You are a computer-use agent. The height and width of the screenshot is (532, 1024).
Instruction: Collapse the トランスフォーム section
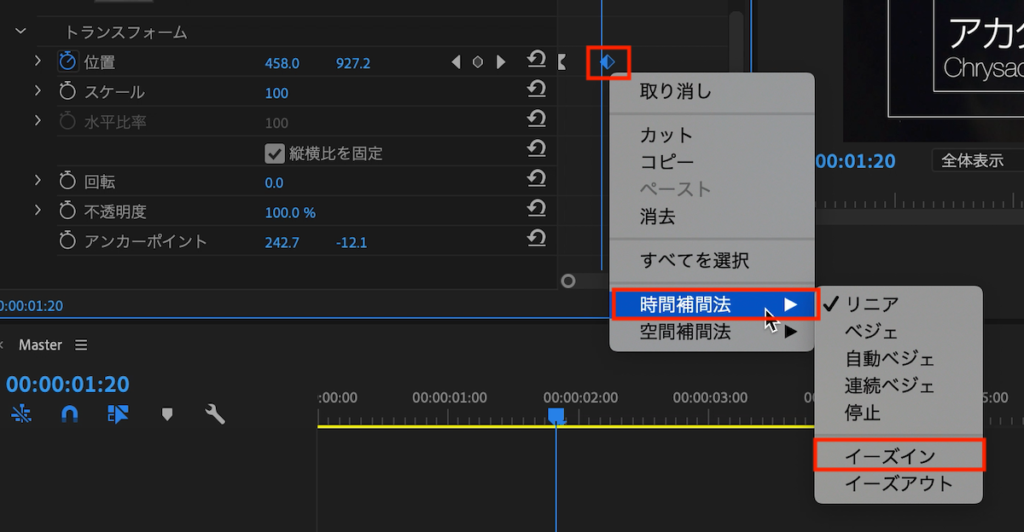pyautogui.click(x=21, y=31)
